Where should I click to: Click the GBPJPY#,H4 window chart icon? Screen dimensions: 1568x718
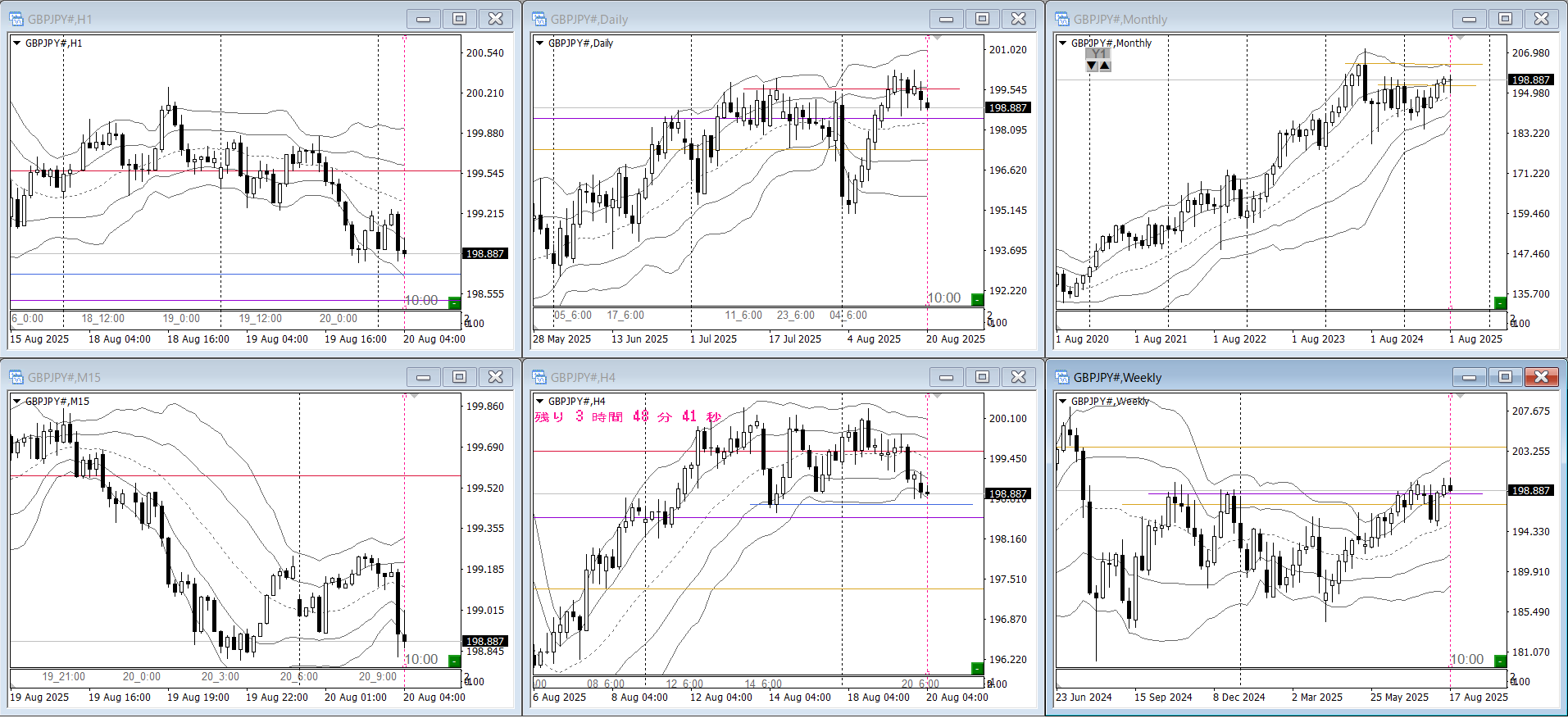539,377
